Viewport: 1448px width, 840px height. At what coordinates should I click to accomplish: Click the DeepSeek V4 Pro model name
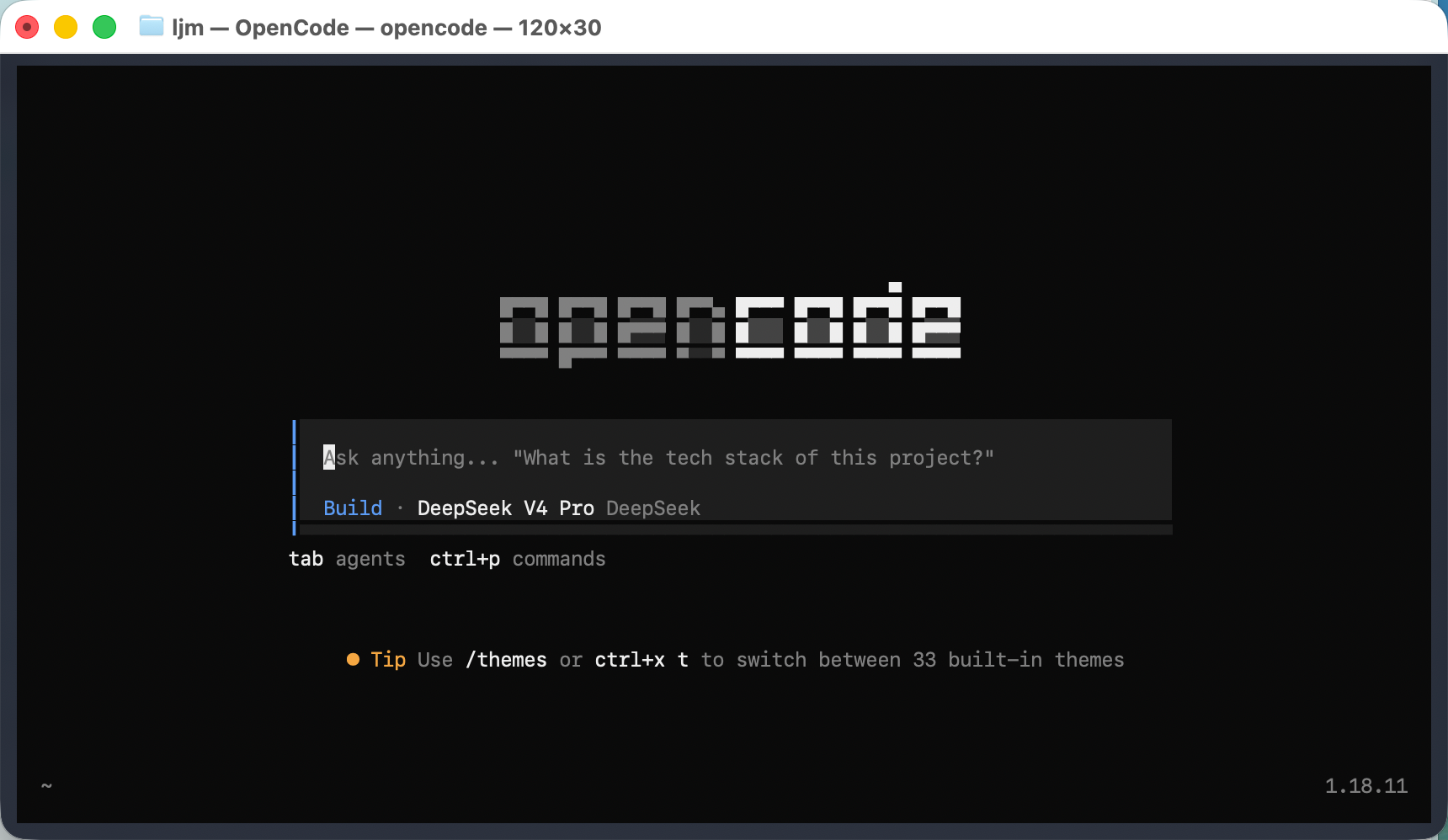506,508
